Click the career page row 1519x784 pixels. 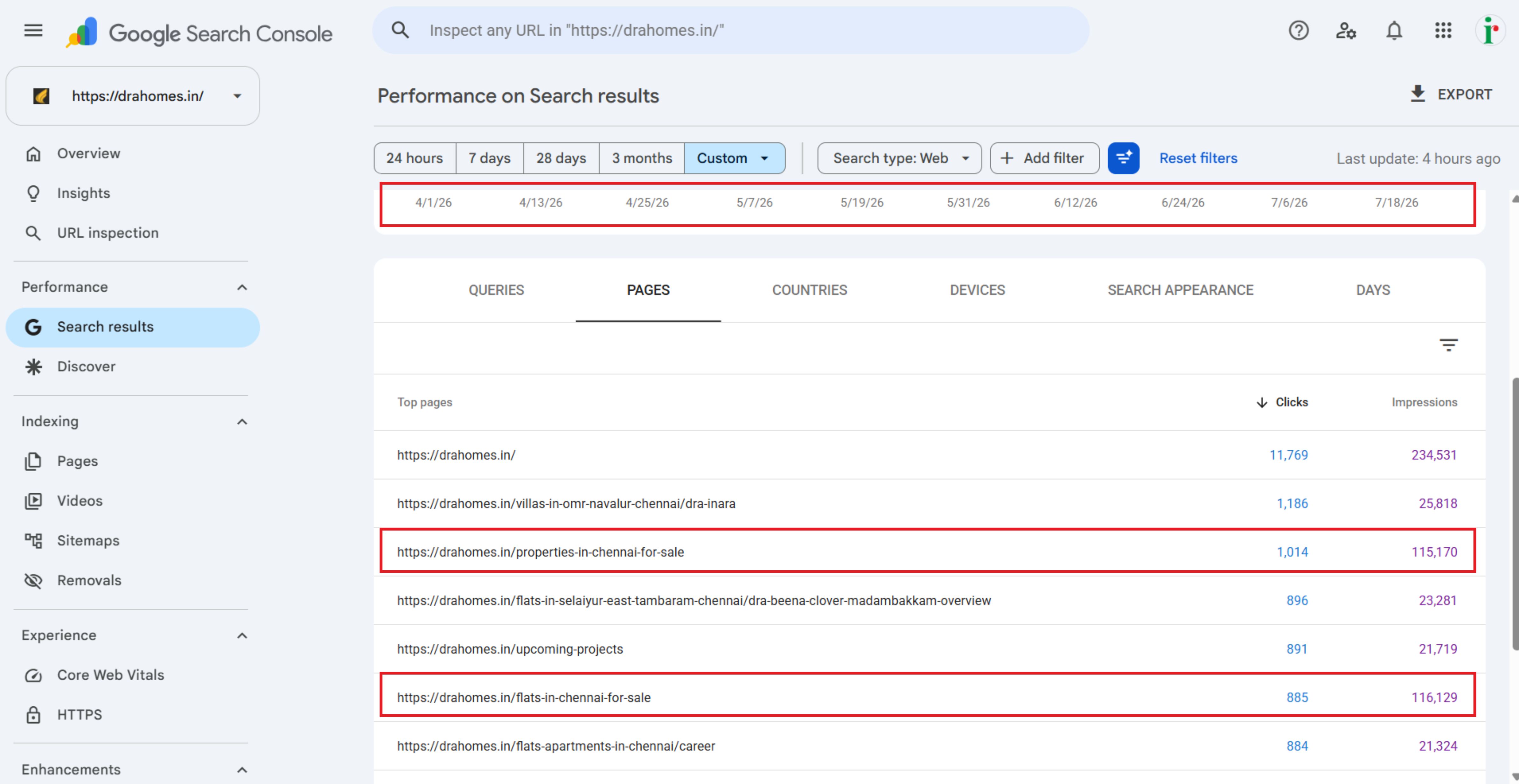(x=929, y=746)
